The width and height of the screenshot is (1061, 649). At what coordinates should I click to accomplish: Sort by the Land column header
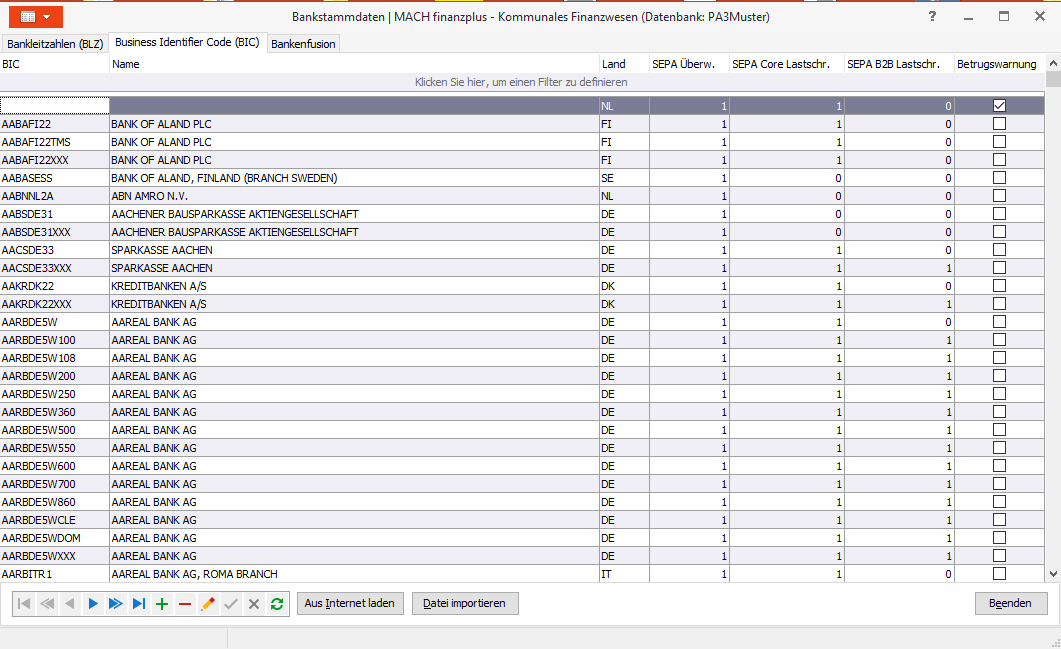coord(625,64)
